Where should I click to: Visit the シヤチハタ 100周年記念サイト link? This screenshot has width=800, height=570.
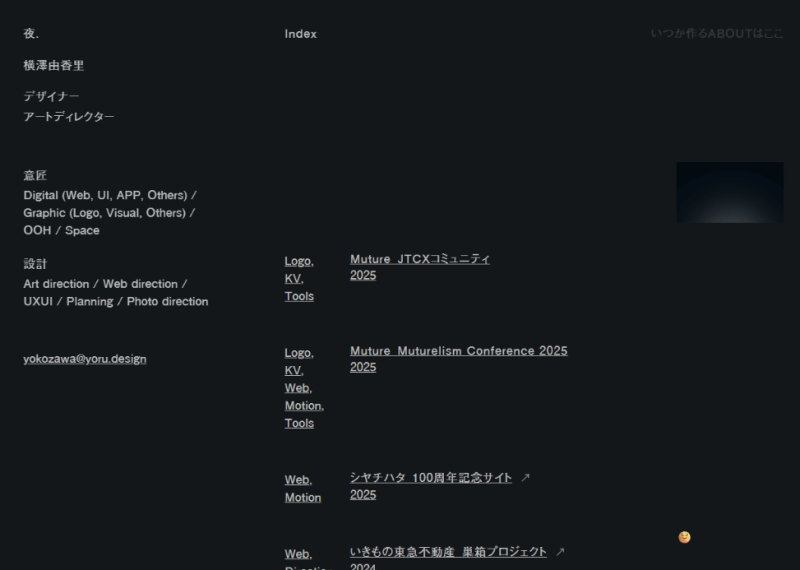click(x=431, y=478)
